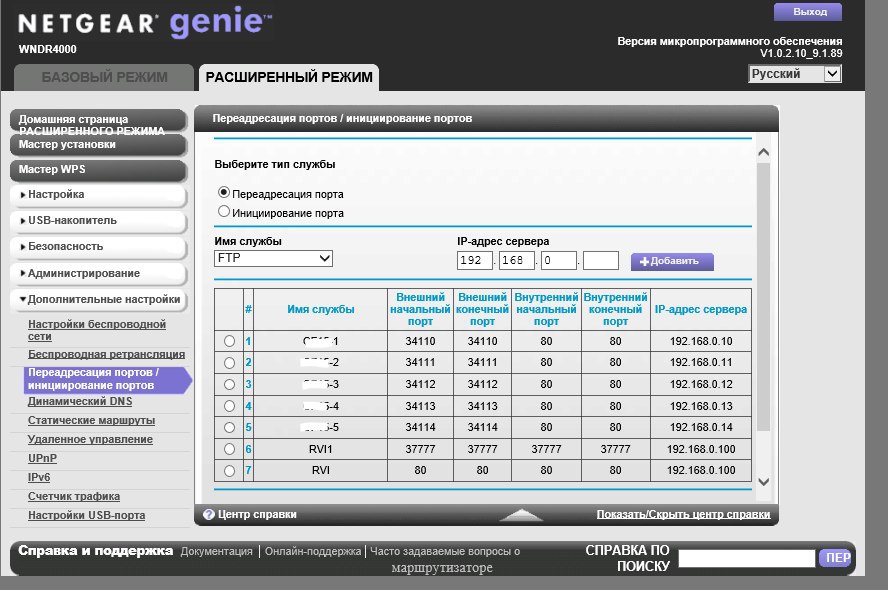This screenshot has height=590, width=888.
Task: Select radio button for RVI1 row
Action: pyautogui.click(x=229, y=449)
